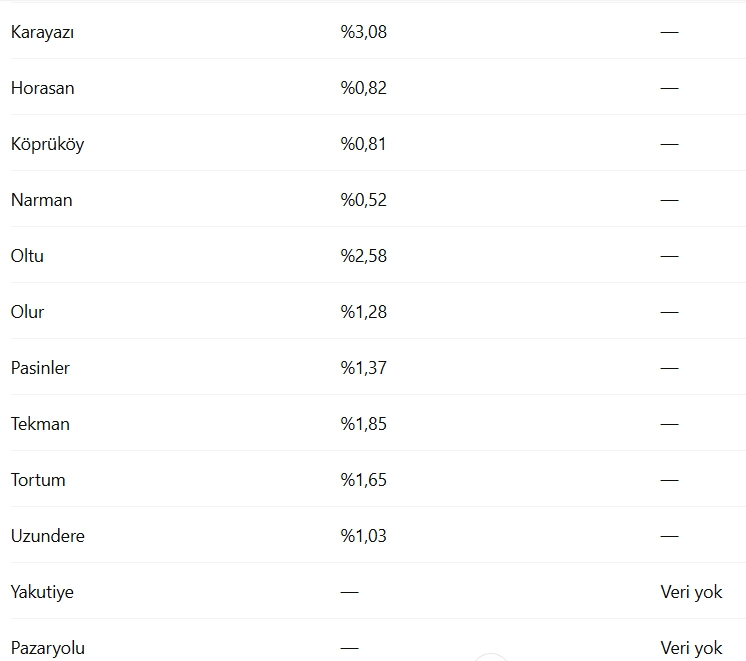Click the Pasinler district name
746x661 pixels.
(40, 368)
